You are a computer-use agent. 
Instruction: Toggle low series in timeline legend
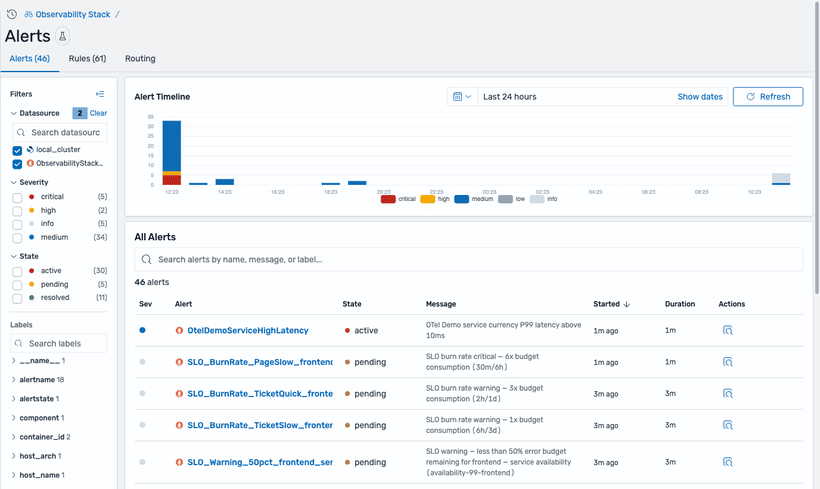pos(511,199)
